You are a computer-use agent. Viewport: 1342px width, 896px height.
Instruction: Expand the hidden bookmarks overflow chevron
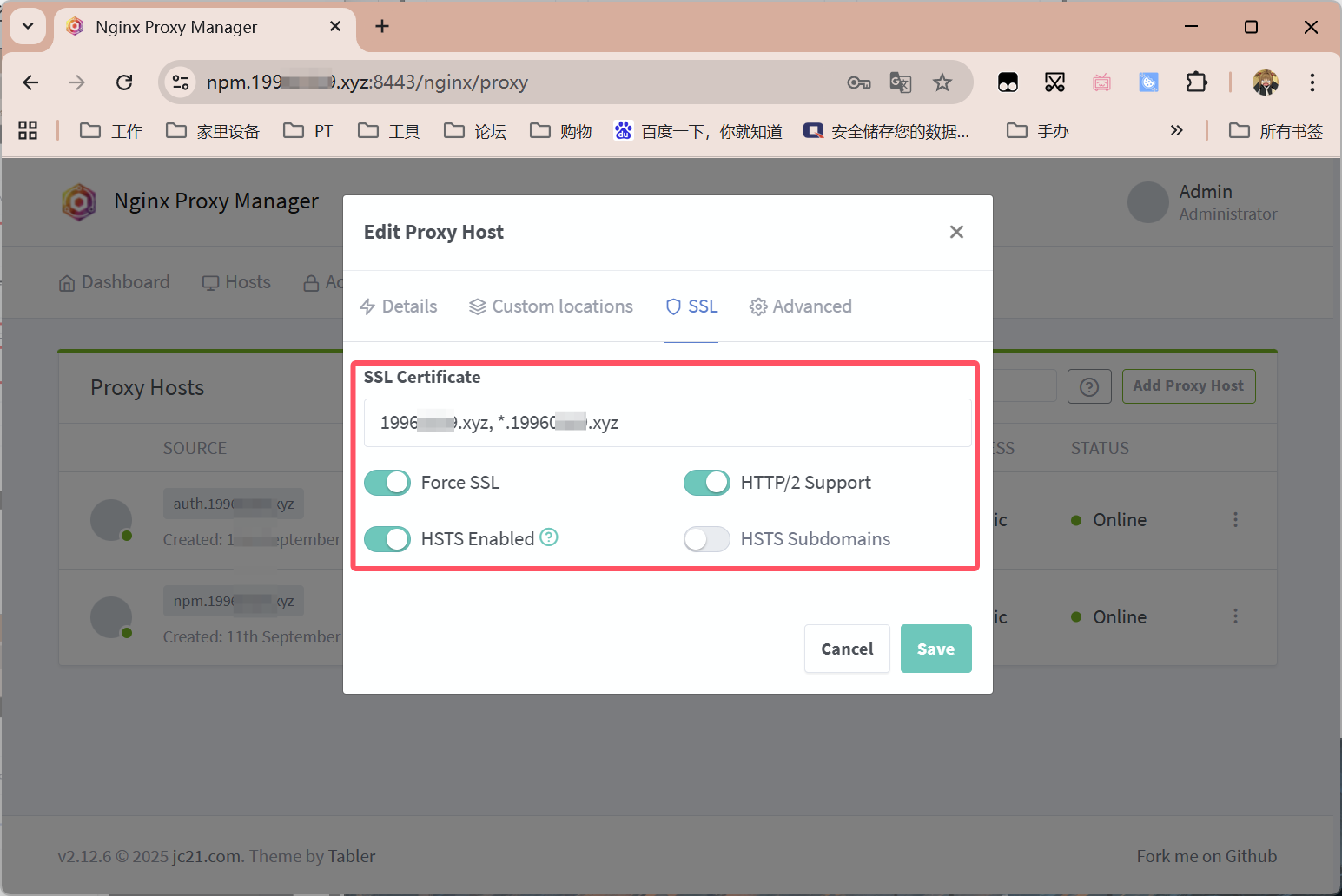(1176, 131)
